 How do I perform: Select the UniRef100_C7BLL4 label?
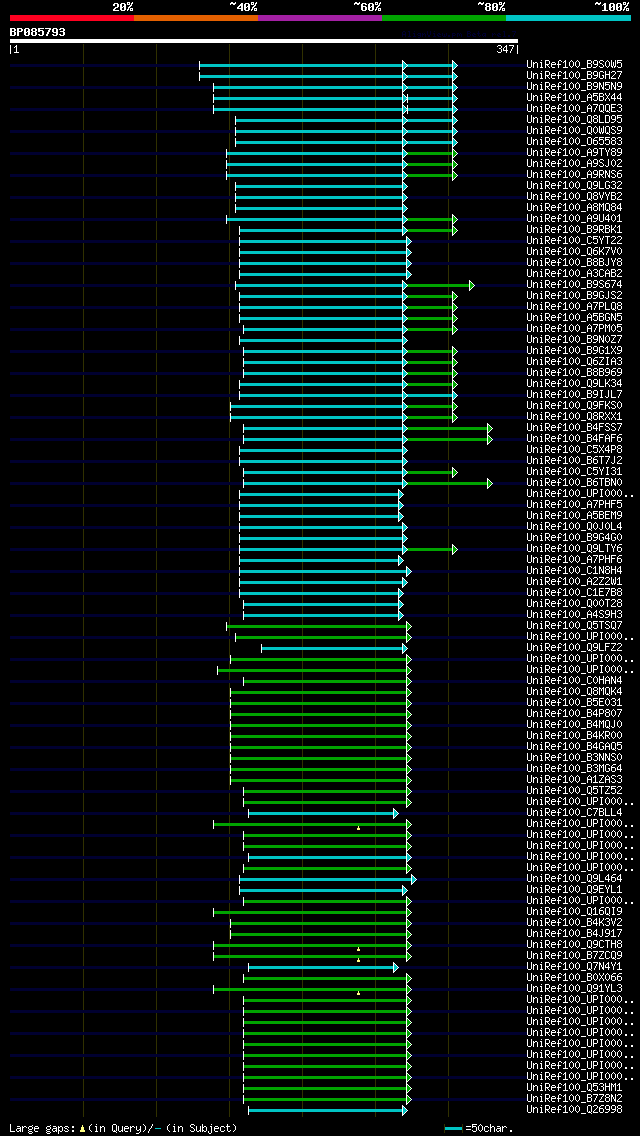574,811
